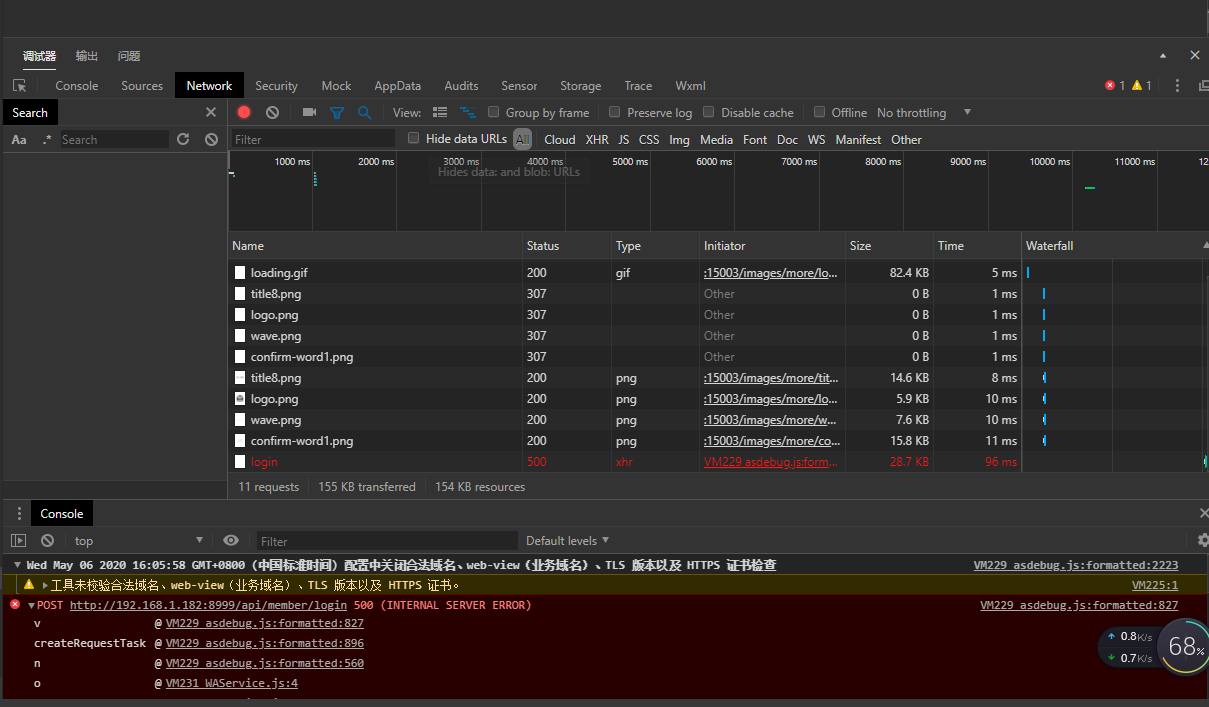Open the AppData tab
Screen dimensions: 1209x707
397,86
